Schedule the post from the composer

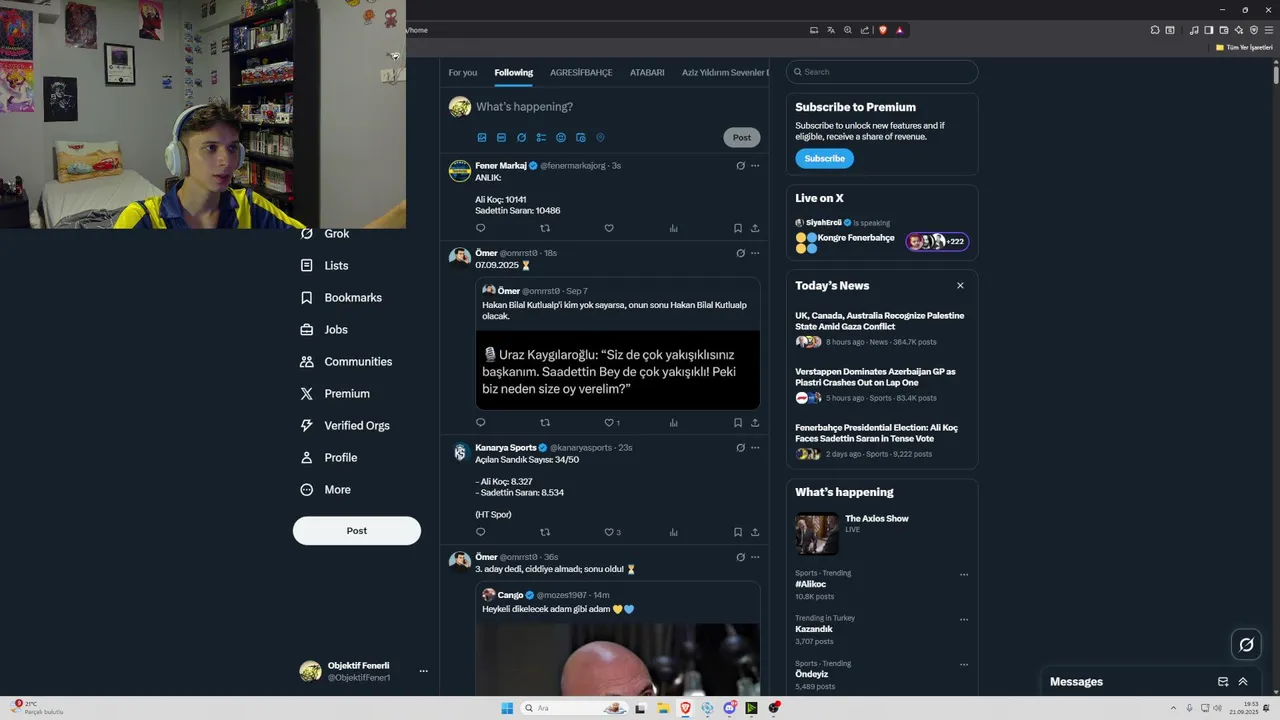point(581,138)
